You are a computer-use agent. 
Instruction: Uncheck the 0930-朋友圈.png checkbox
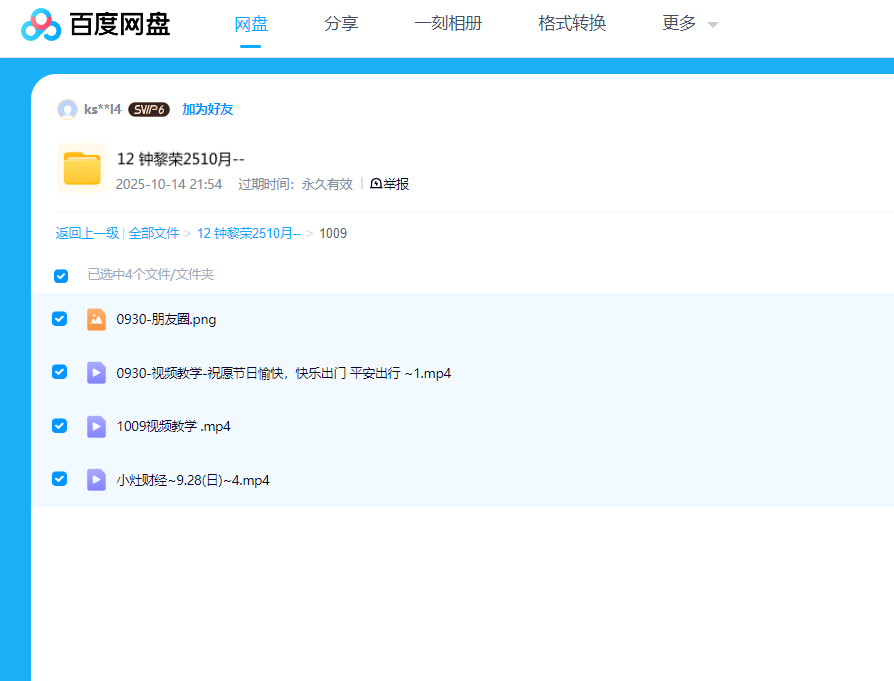point(60,319)
